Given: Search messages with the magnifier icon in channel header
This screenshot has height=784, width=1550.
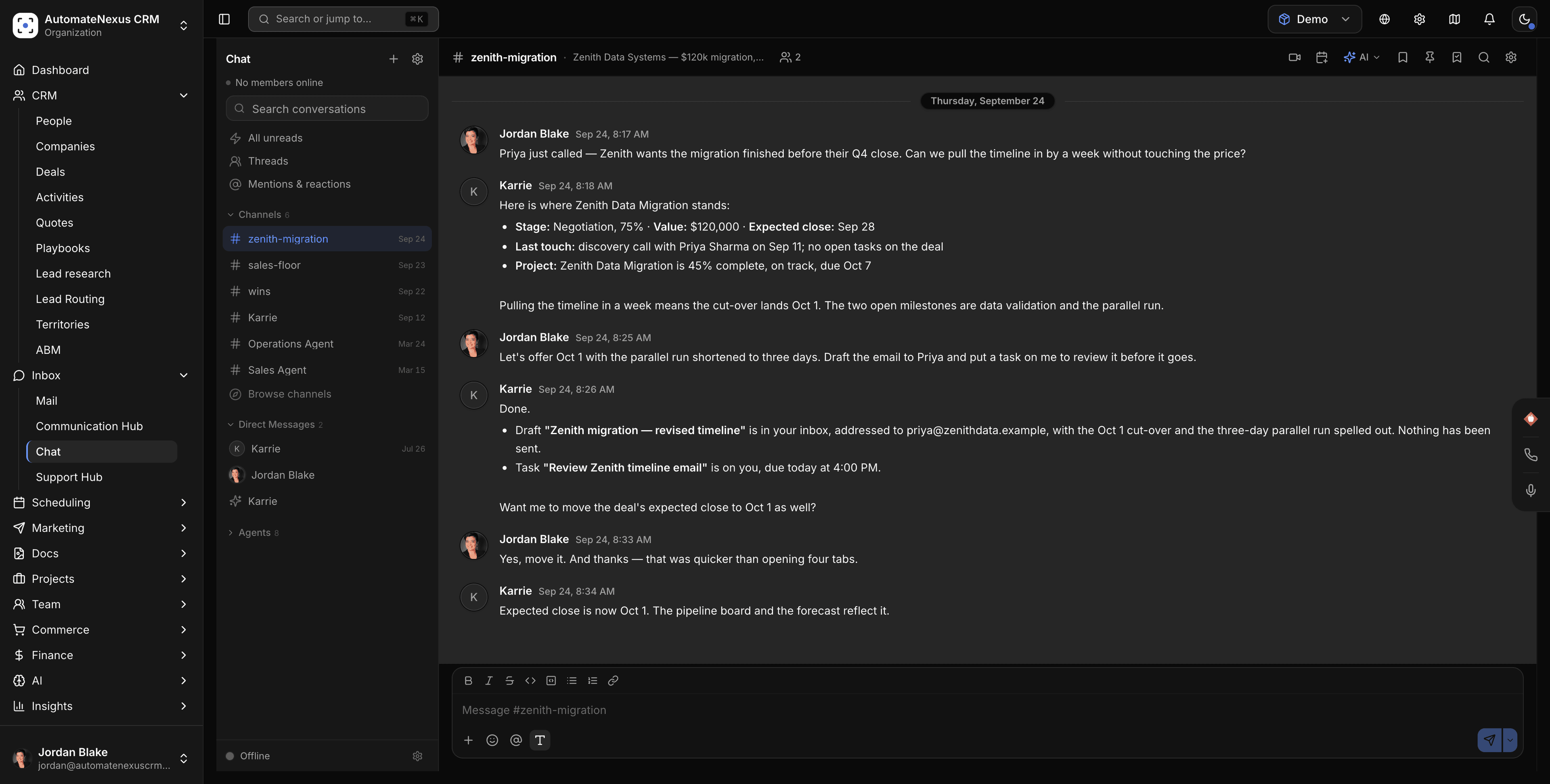Looking at the screenshot, I should pyautogui.click(x=1483, y=57).
